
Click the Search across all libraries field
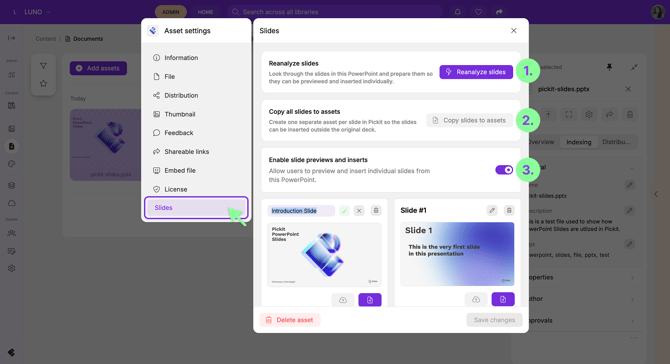click(335, 12)
